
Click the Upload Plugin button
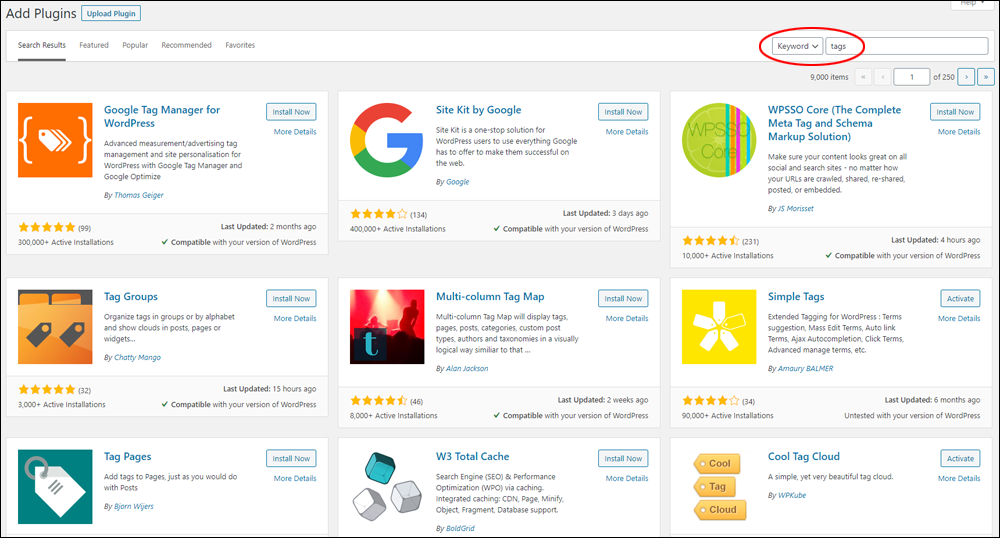111,13
